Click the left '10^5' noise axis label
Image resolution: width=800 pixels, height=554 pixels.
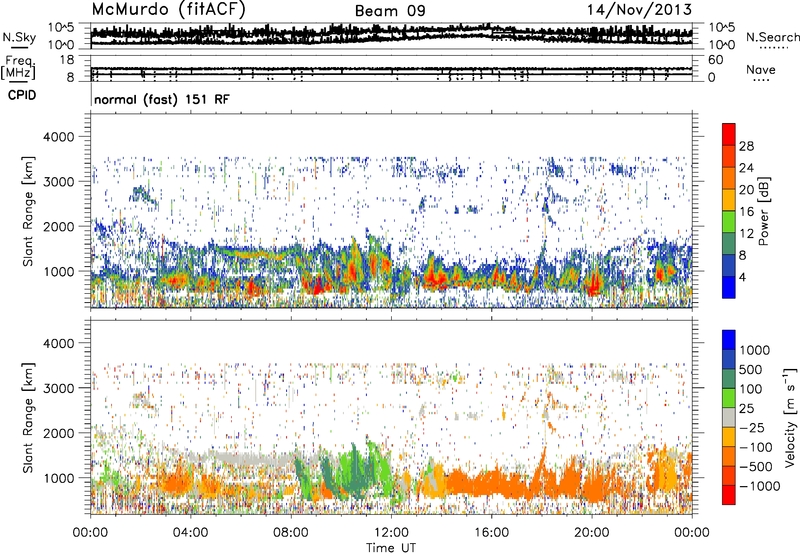(61, 27)
